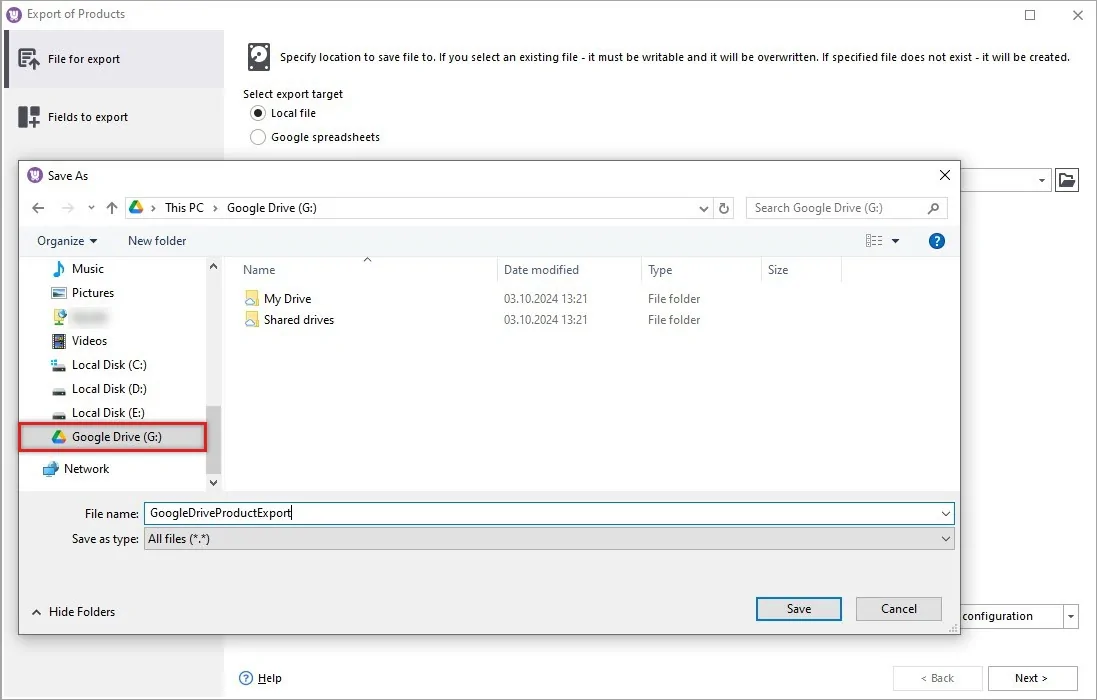1097x700 pixels.
Task: Click the Help question icon at bottom left
Action: [x=246, y=678]
